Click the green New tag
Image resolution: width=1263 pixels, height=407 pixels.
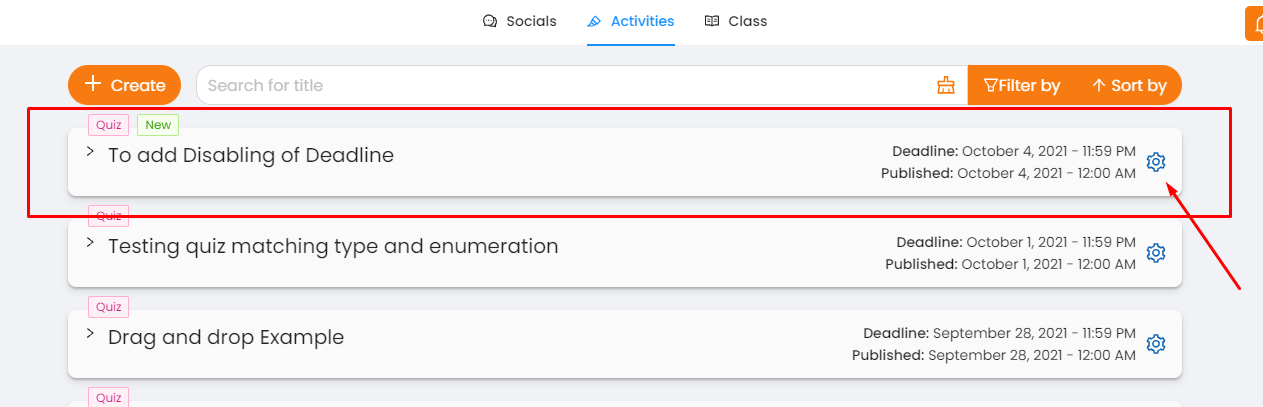click(x=158, y=125)
